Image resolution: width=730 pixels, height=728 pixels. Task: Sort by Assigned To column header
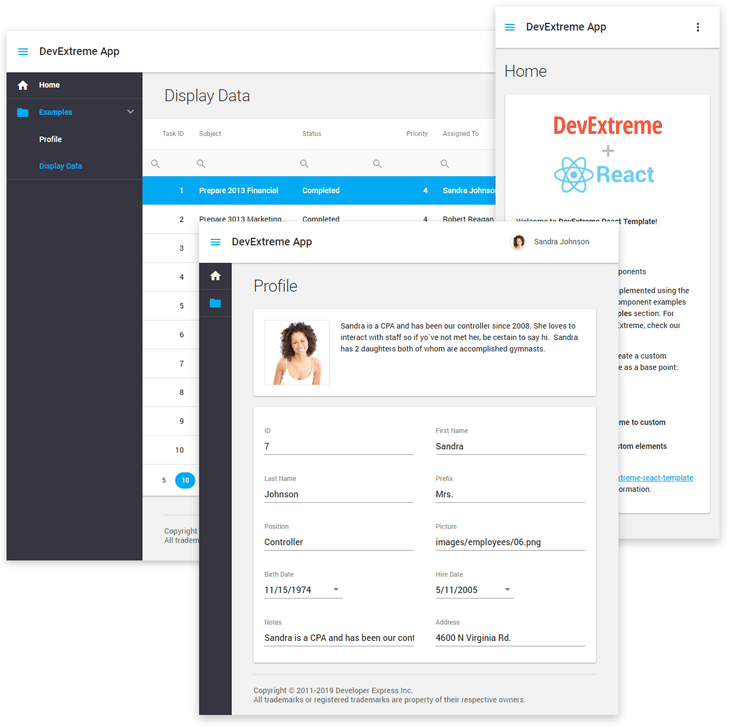460,134
